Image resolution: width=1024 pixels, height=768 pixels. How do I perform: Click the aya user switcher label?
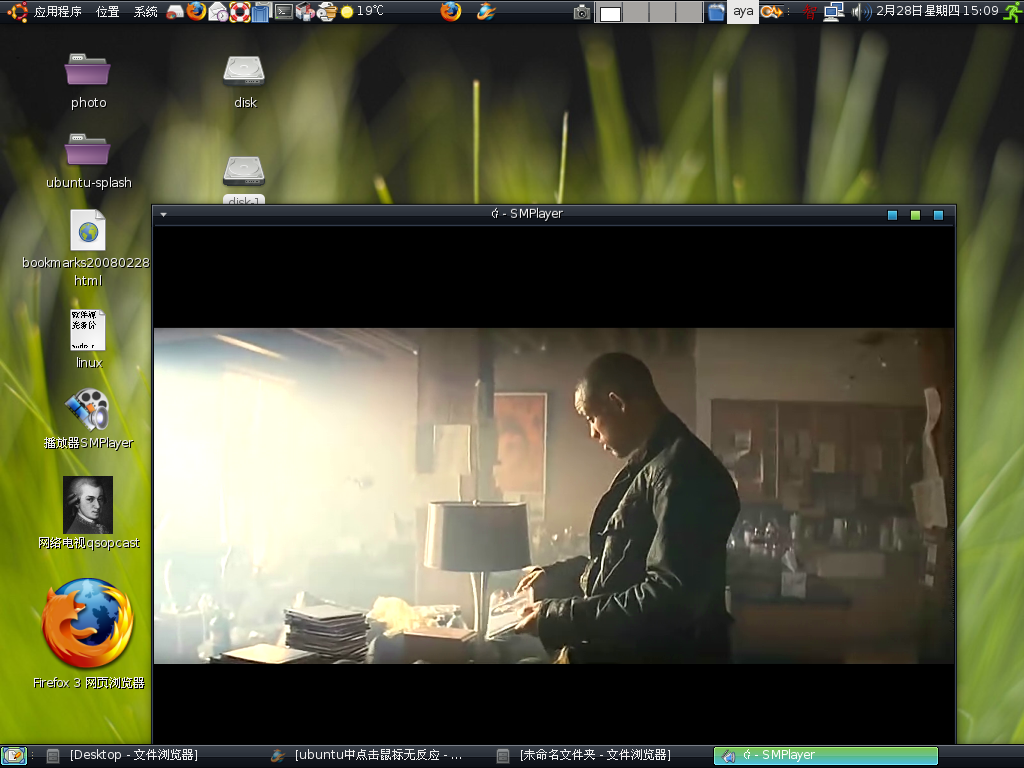[x=743, y=11]
